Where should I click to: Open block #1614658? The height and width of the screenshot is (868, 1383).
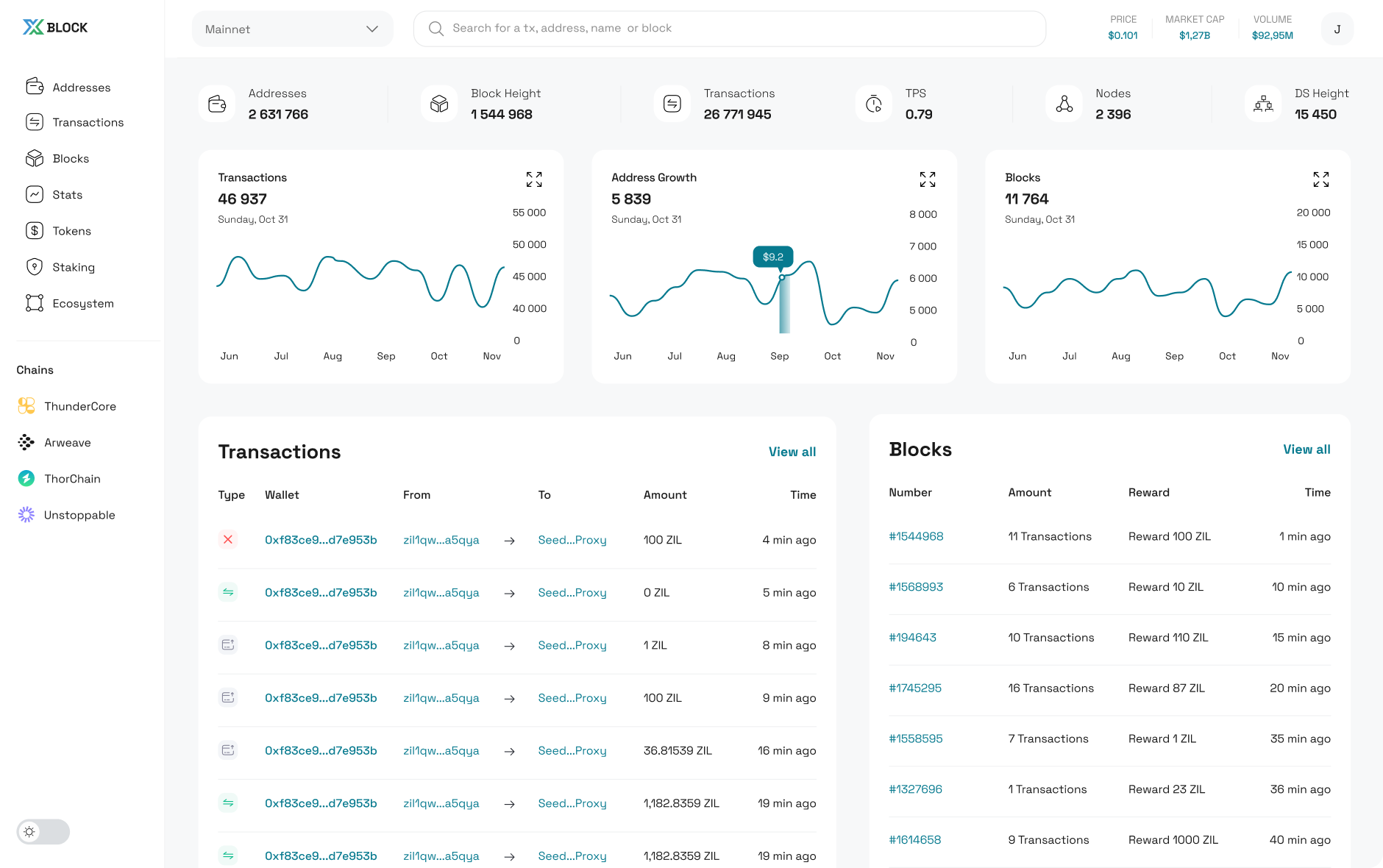(x=915, y=840)
